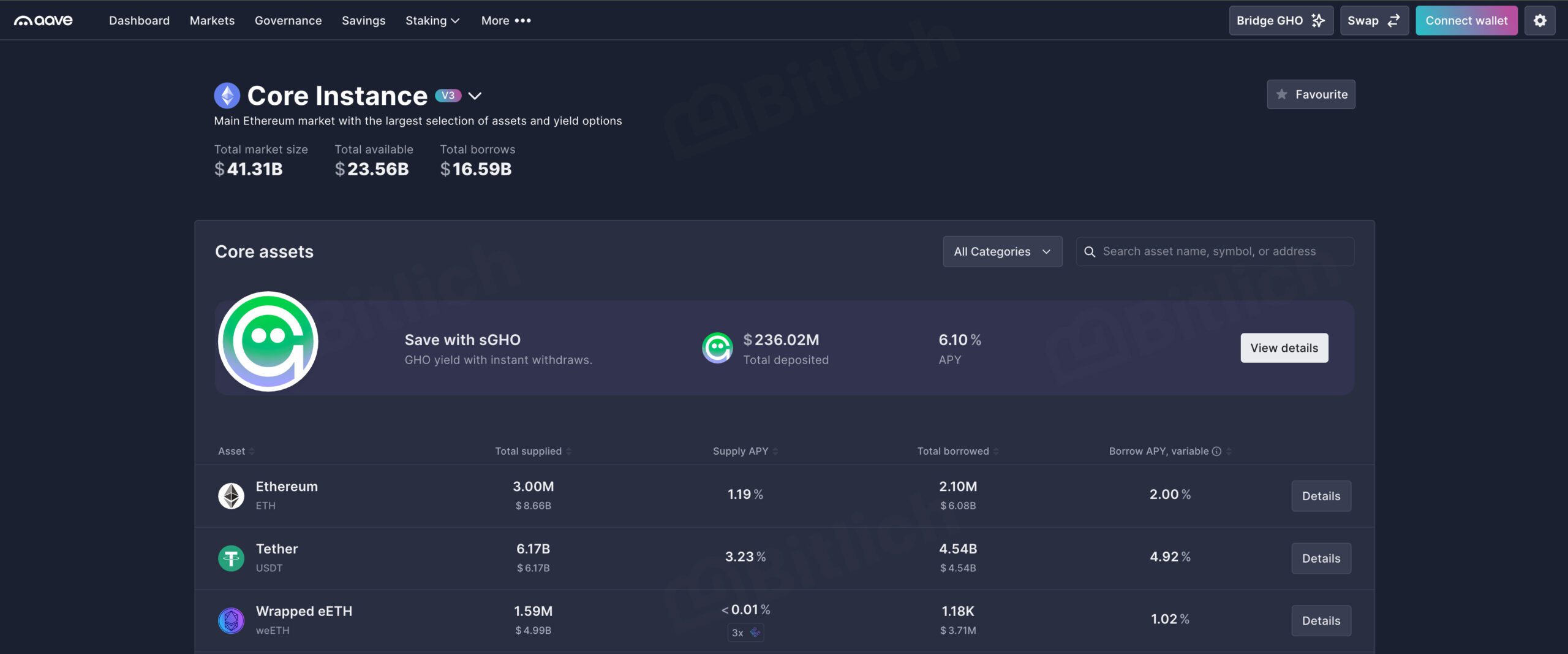Toggle Favourite star for Core Instance
This screenshot has width=1568, height=654.
(x=1311, y=94)
